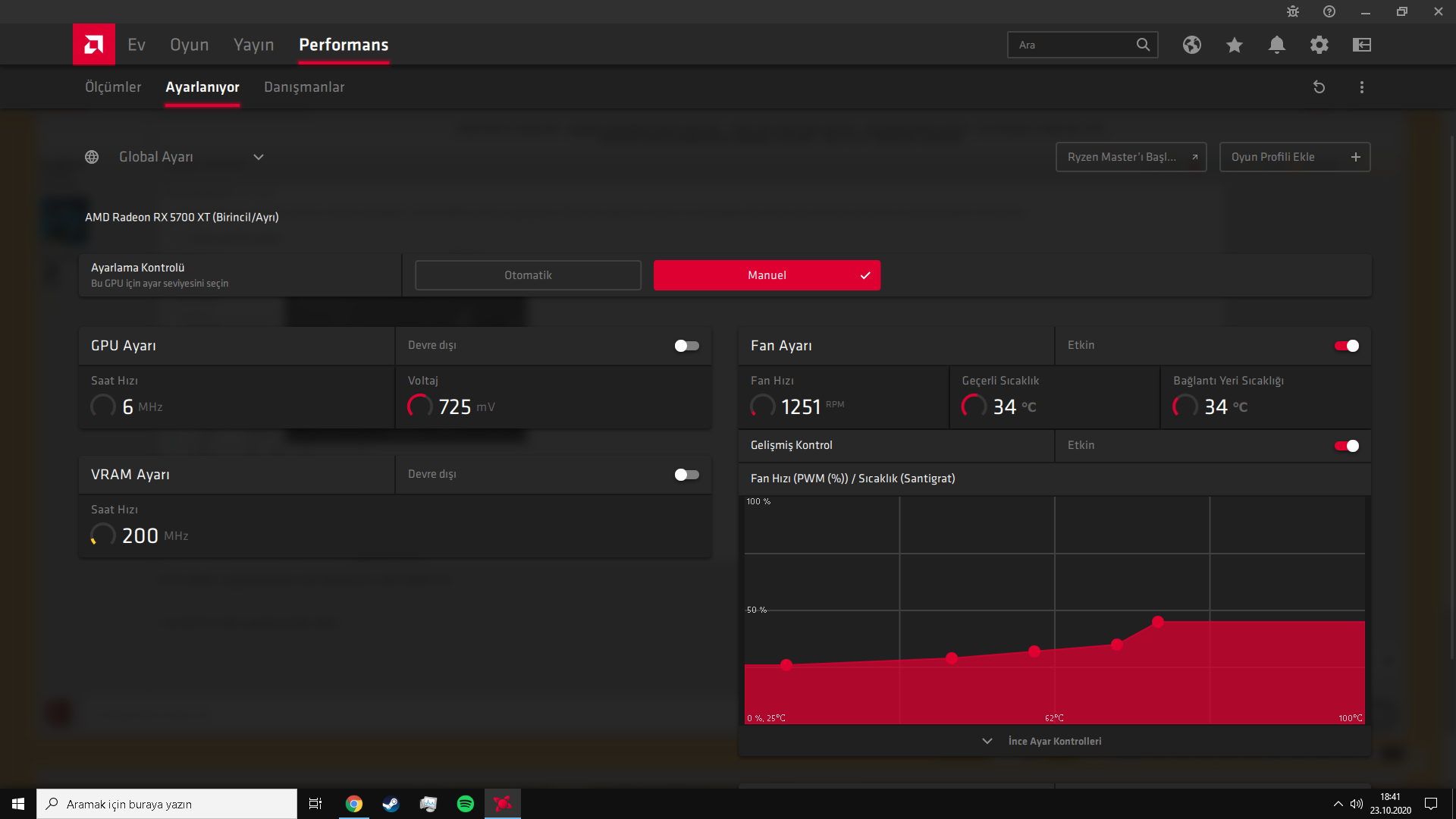Viewport: 1456px width, 819px height.
Task: Open Ölçümler sub-tab
Action: click(x=113, y=87)
